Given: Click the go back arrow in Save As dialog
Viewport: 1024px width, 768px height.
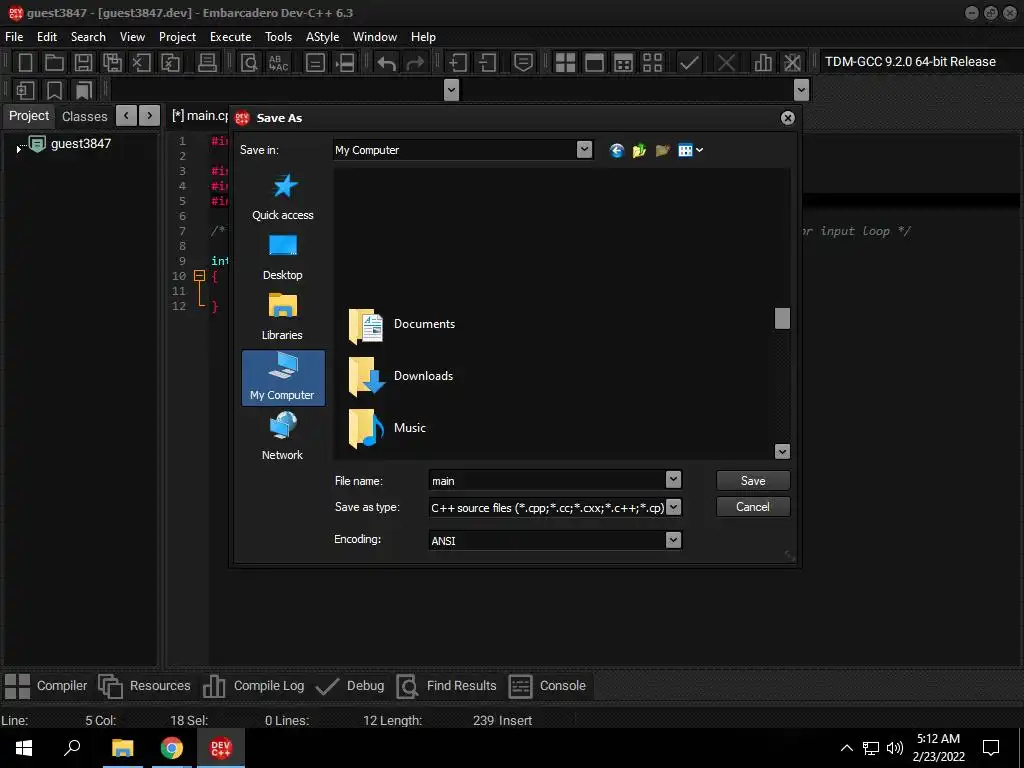Looking at the screenshot, I should pos(616,151).
